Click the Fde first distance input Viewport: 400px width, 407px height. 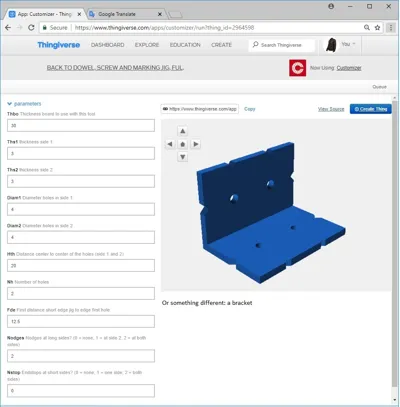(x=81, y=322)
